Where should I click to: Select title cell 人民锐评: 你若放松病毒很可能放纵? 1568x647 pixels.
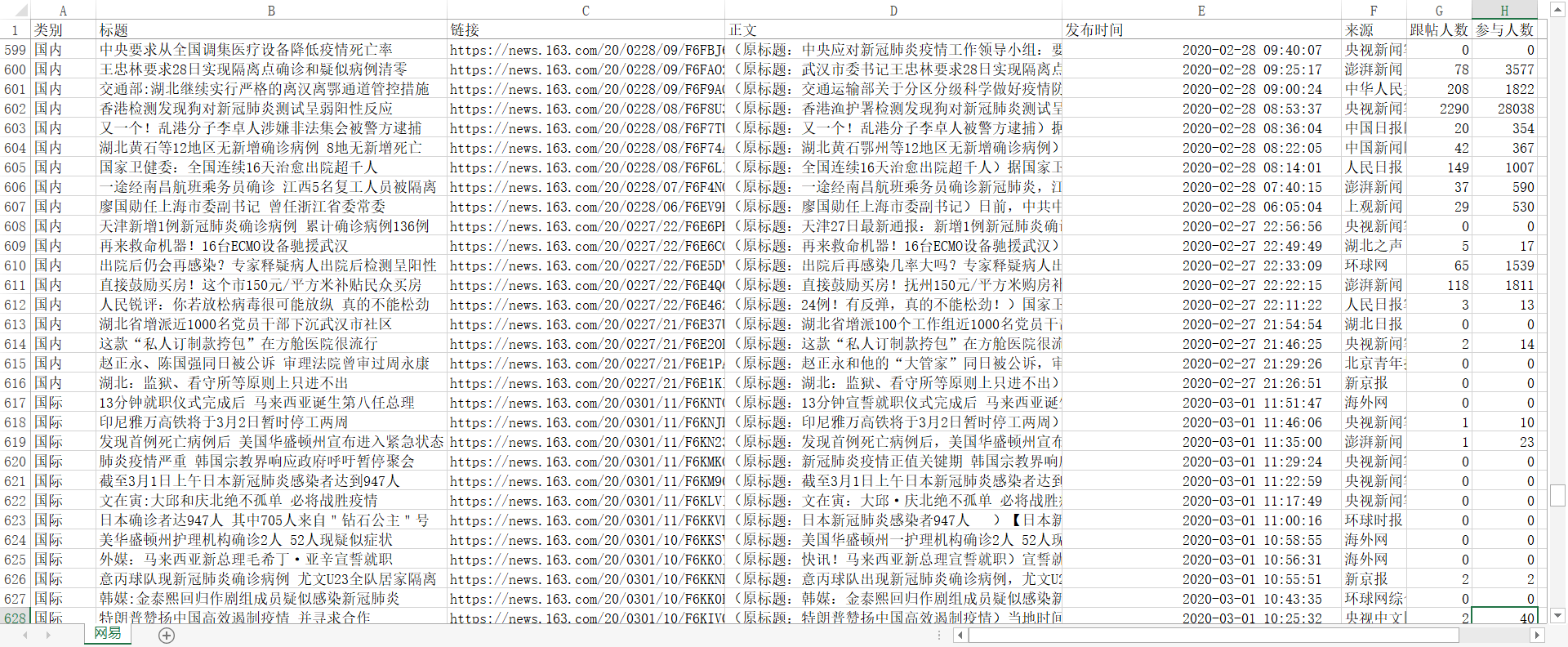tap(271, 305)
